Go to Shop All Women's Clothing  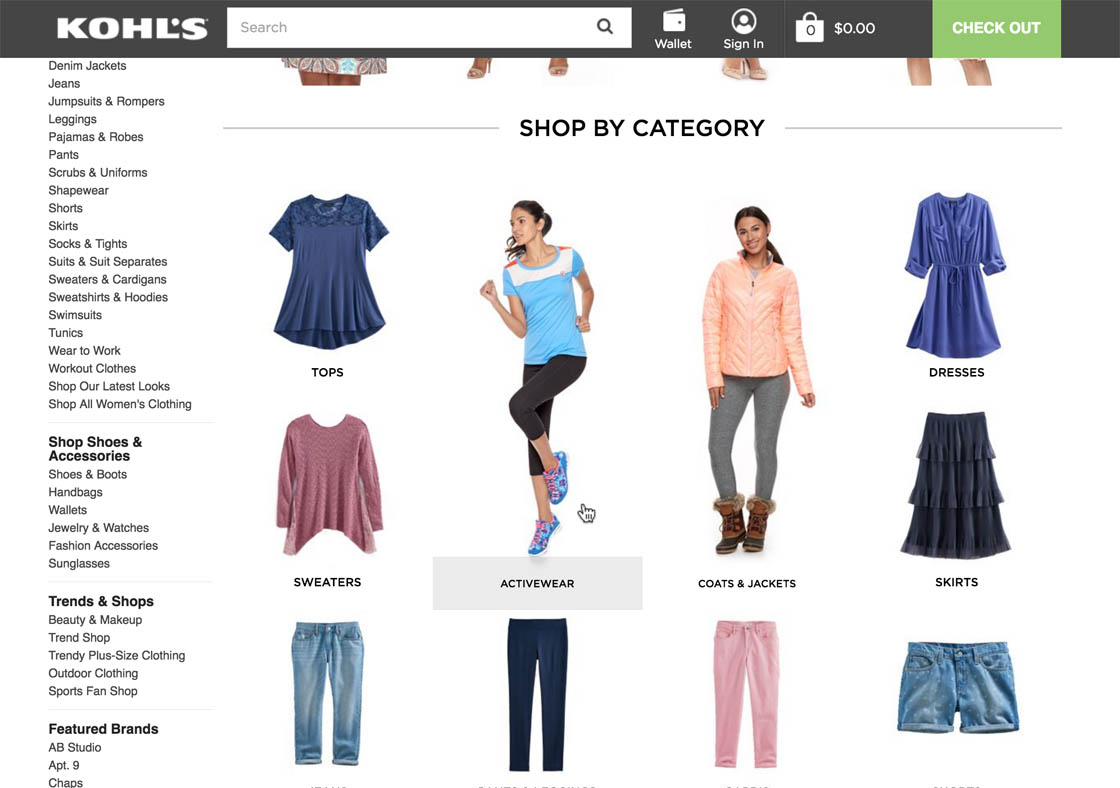tap(120, 404)
